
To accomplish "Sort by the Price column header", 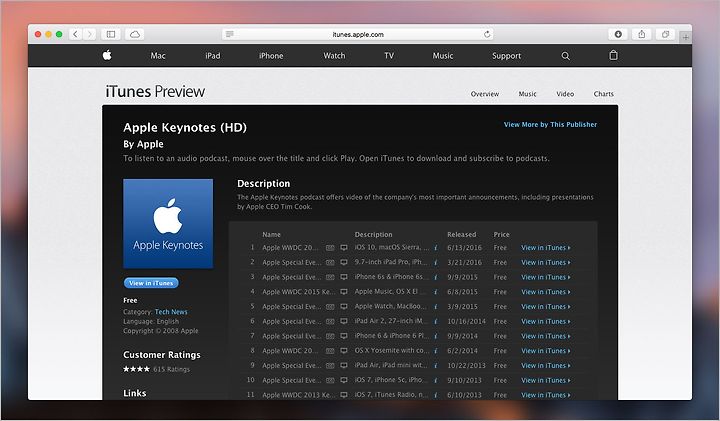I will (501, 235).
